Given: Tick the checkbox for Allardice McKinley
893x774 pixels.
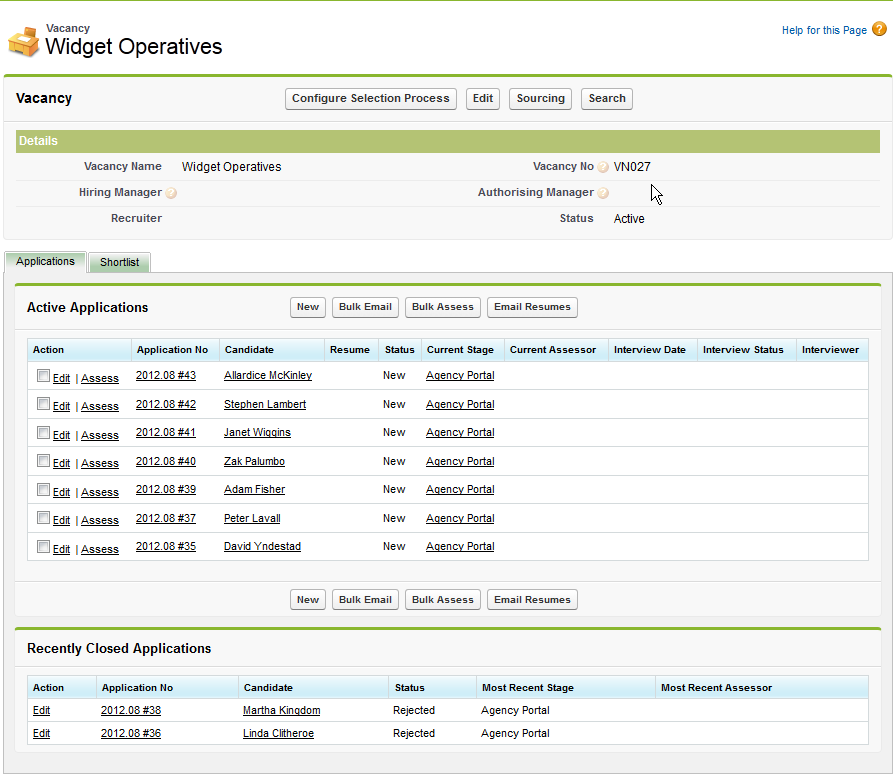Looking at the screenshot, I should pyautogui.click(x=43, y=376).
